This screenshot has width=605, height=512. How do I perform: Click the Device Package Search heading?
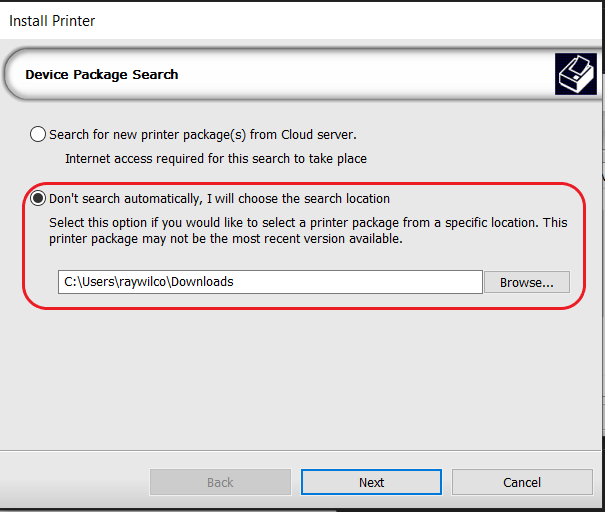pyautogui.click(x=102, y=74)
